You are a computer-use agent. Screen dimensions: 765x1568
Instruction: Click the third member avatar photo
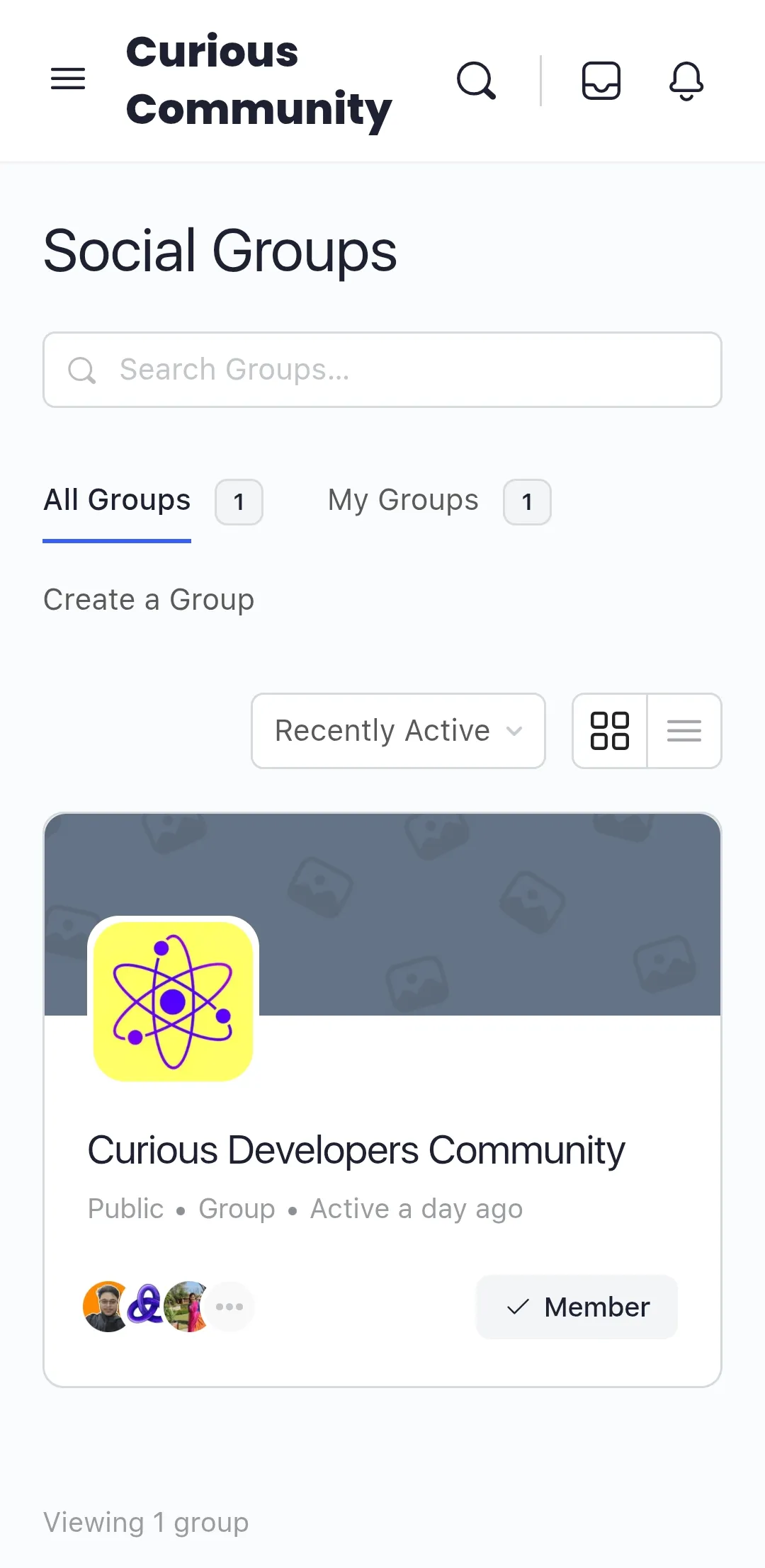pyautogui.click(x=186, y=1307)
